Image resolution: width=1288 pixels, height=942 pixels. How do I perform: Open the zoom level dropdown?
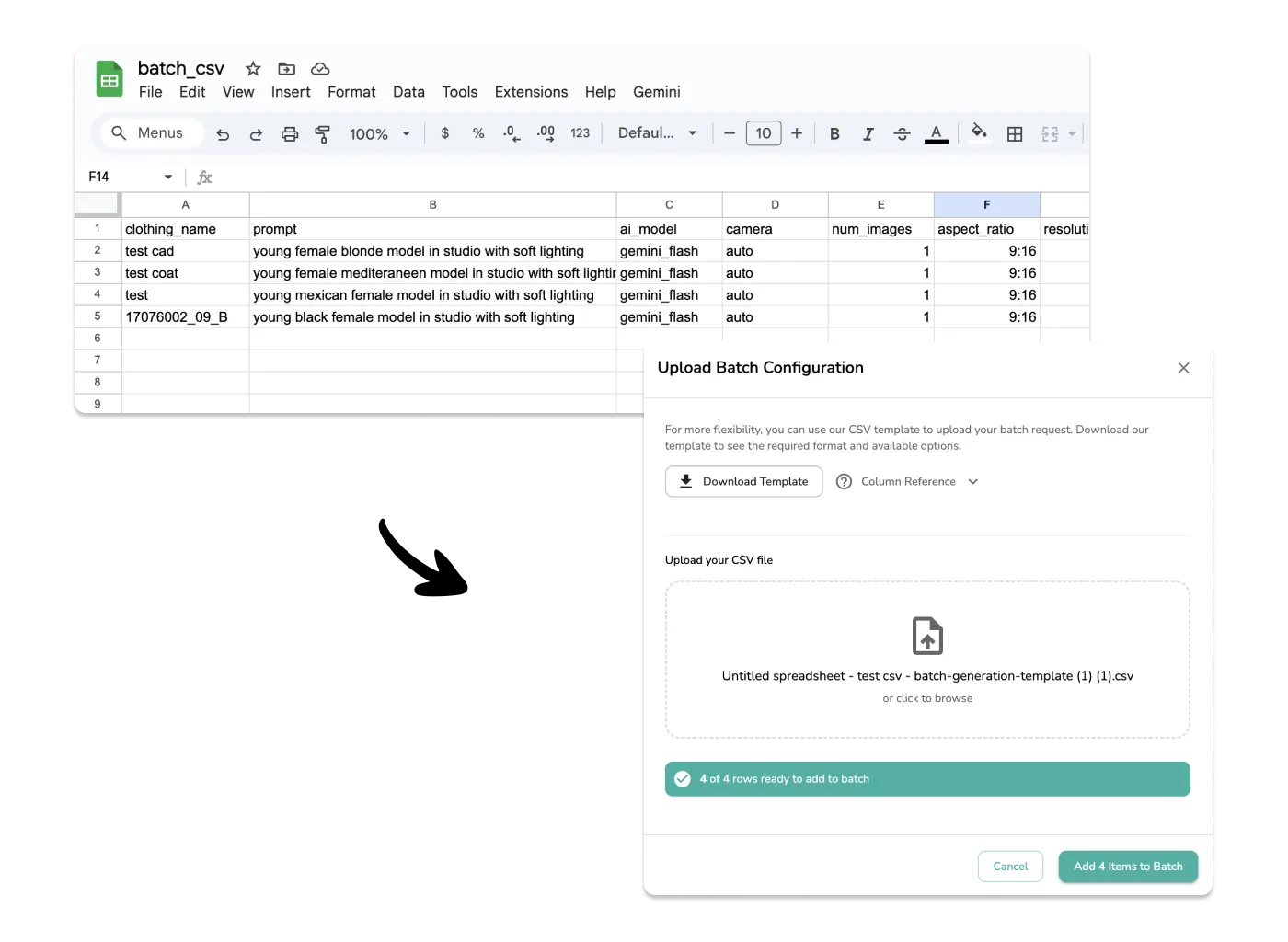point(379,133)
